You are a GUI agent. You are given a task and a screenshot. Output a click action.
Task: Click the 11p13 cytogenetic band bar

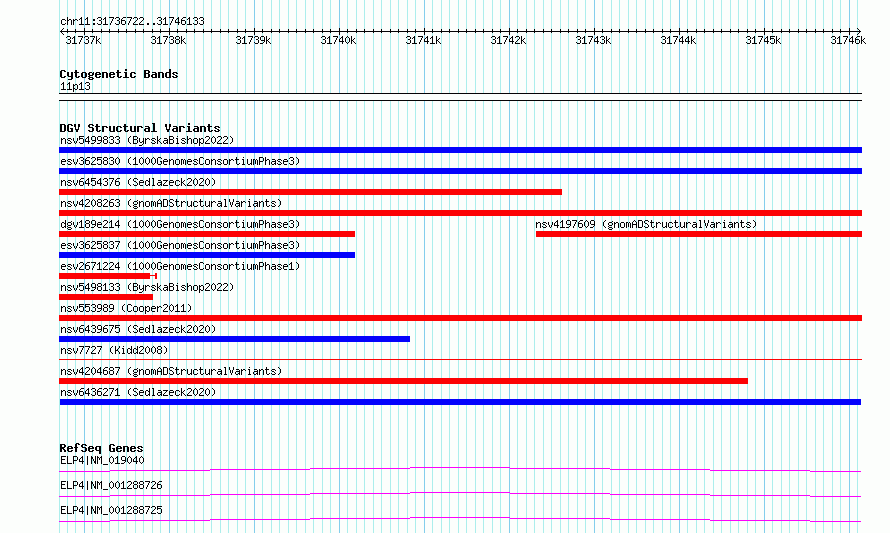460,97
